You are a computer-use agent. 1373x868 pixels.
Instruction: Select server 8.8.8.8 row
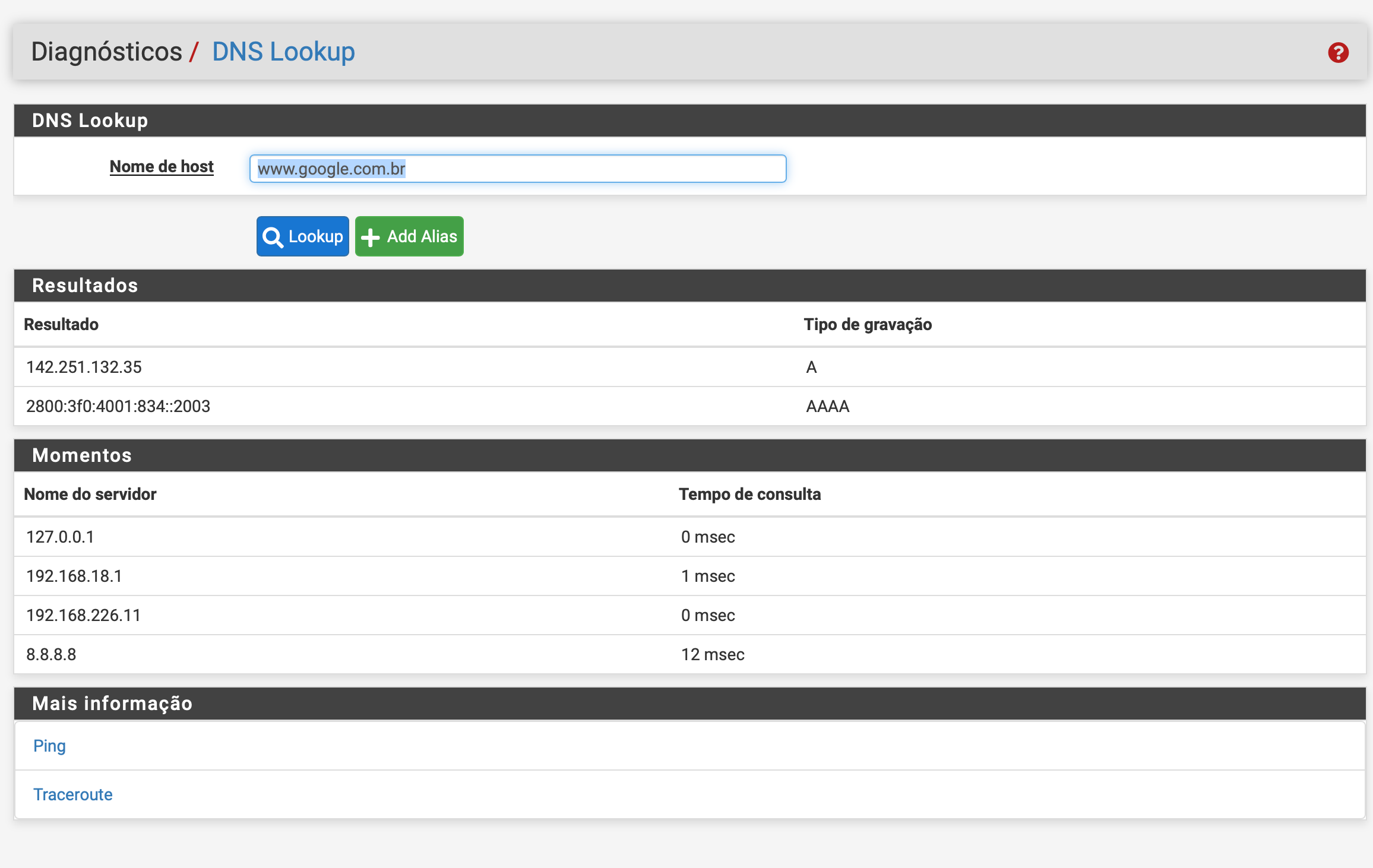(690, 654)
